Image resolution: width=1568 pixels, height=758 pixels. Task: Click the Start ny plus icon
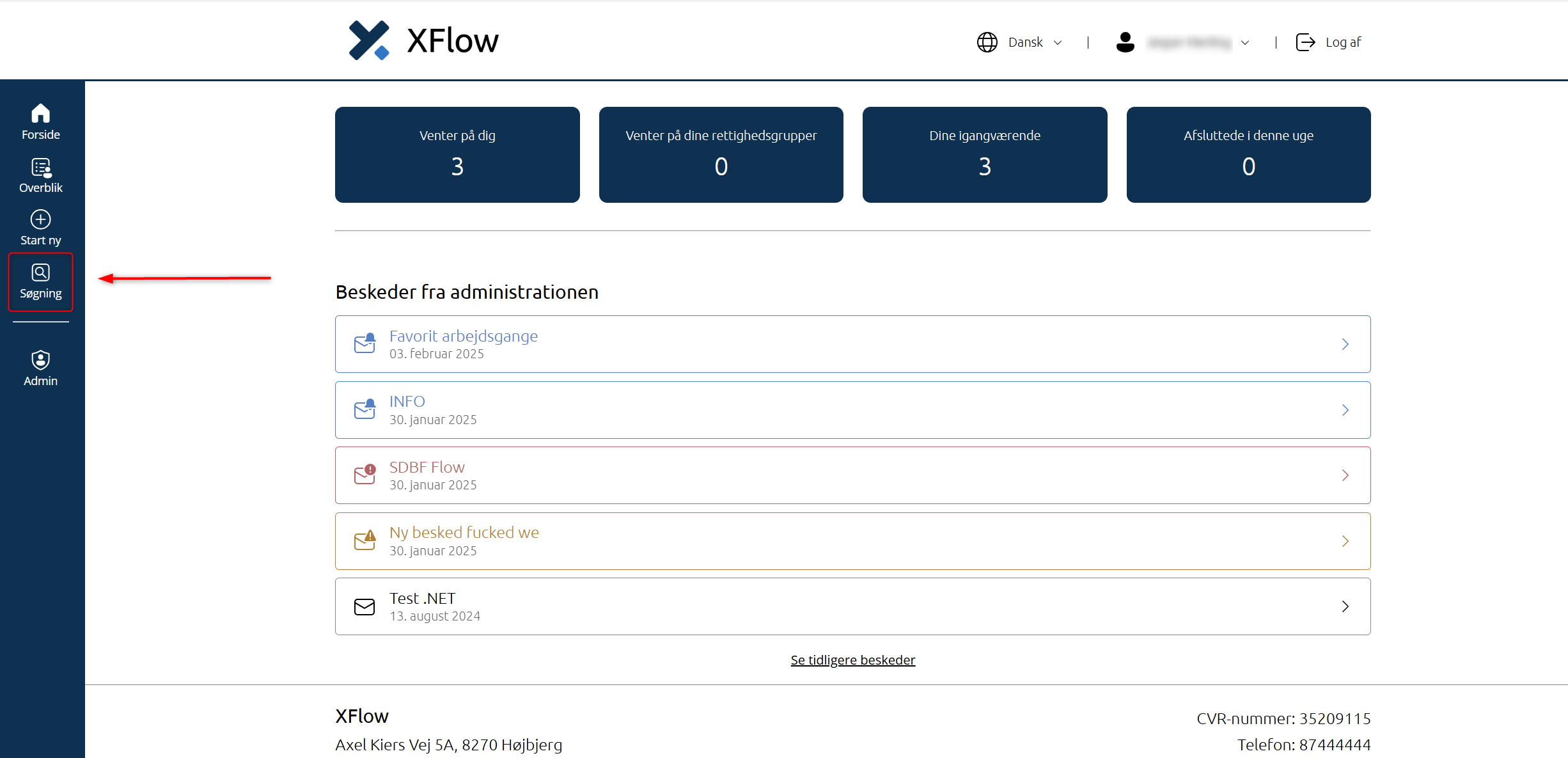coord(40,219)
